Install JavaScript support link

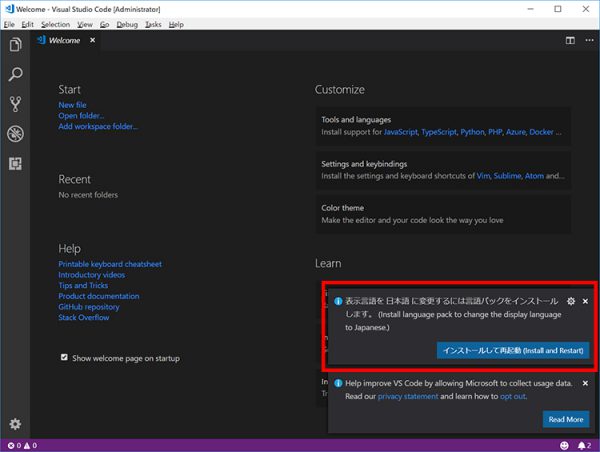click(401, 132)
